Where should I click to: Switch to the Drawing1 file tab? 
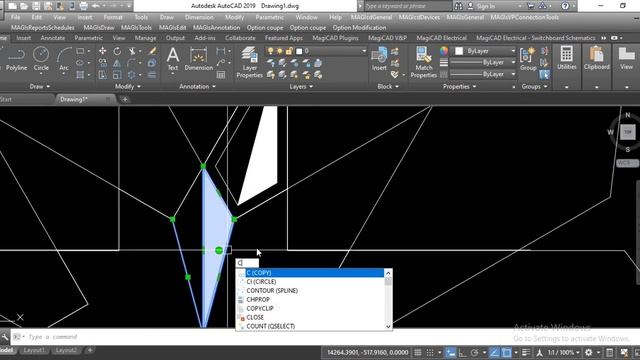tap(74, 99)
